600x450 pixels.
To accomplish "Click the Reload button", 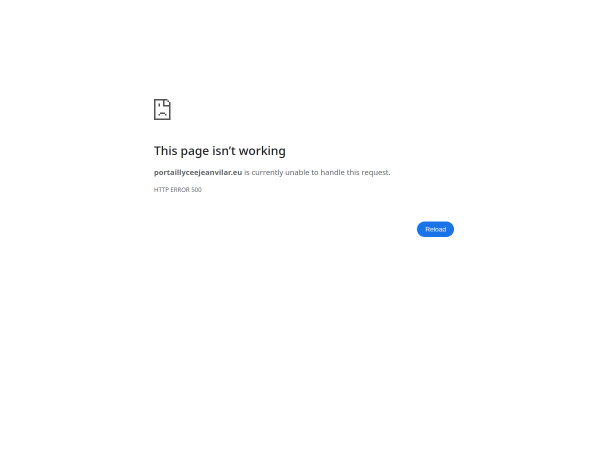I will tap(435, 229).
